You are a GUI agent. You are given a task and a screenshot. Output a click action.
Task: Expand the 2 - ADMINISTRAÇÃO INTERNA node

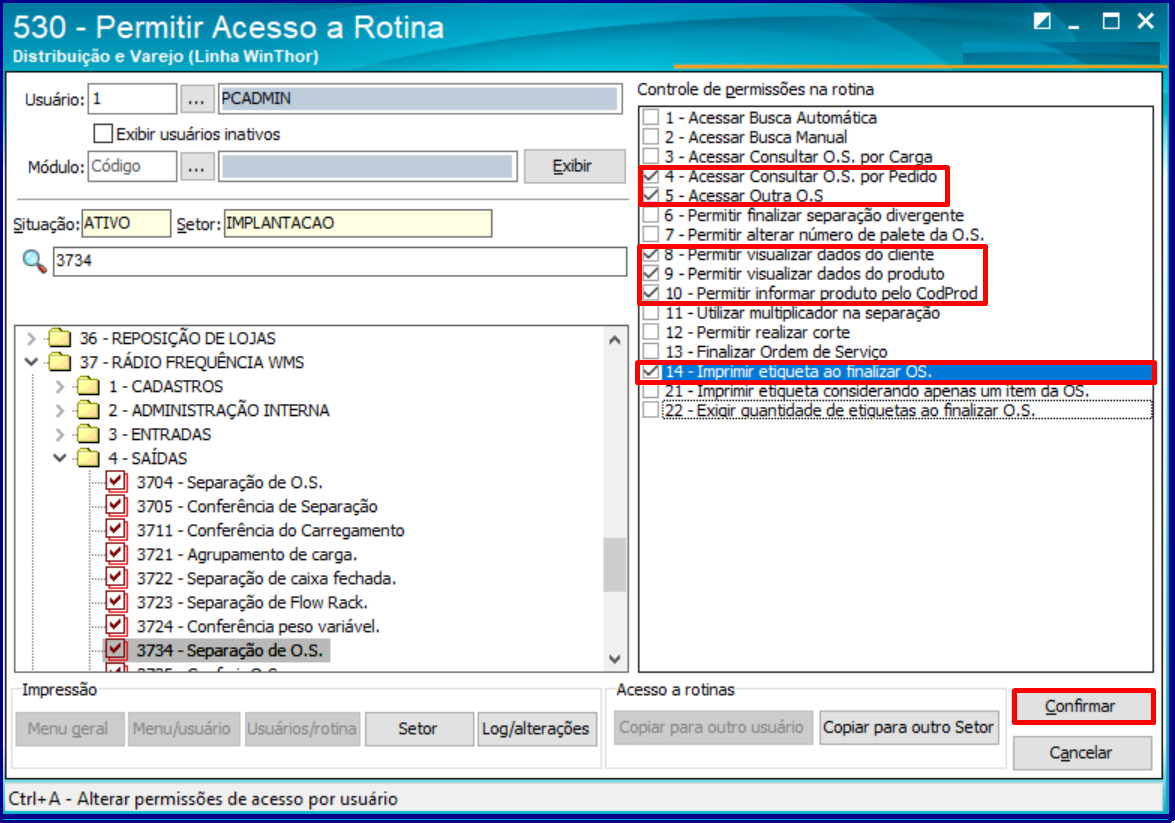(x=60, y=411)
